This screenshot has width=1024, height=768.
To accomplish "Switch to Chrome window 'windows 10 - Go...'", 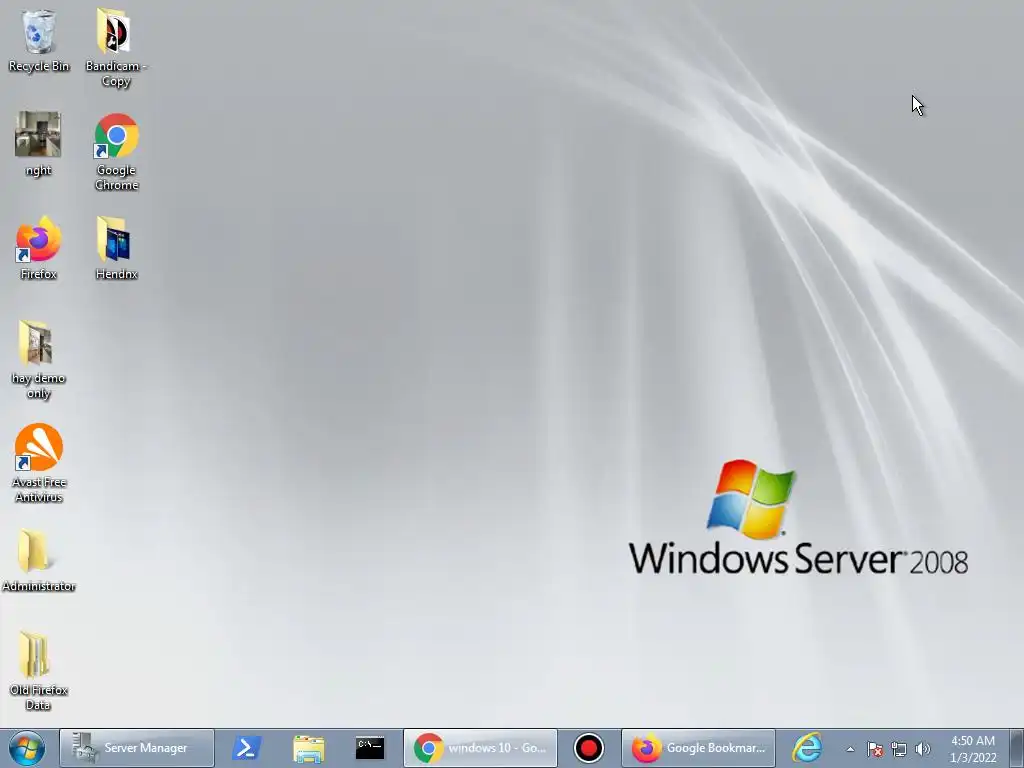I will 481,748.
